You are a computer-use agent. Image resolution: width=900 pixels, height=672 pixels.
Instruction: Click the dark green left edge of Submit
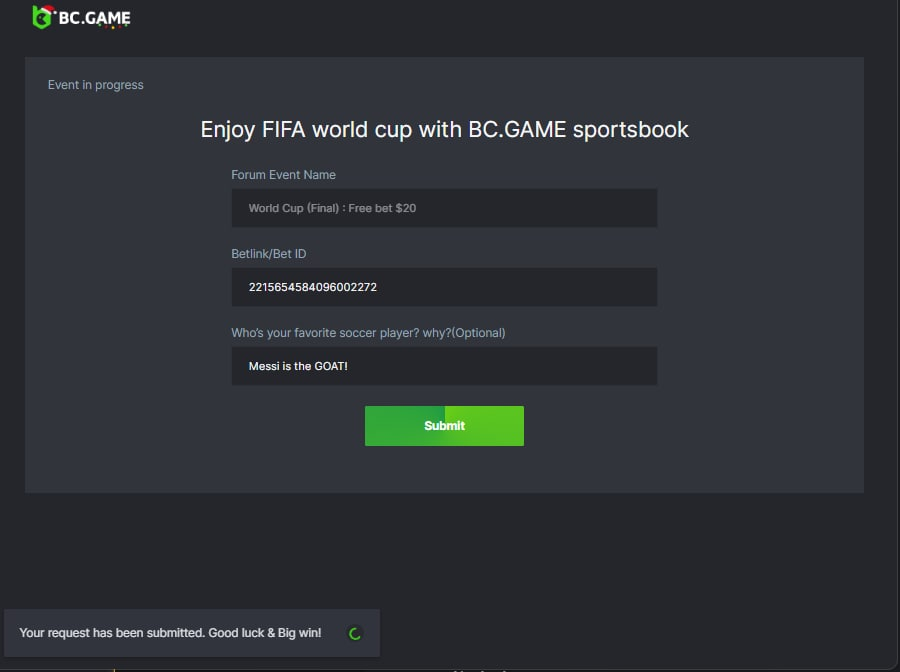pos(375,426)
